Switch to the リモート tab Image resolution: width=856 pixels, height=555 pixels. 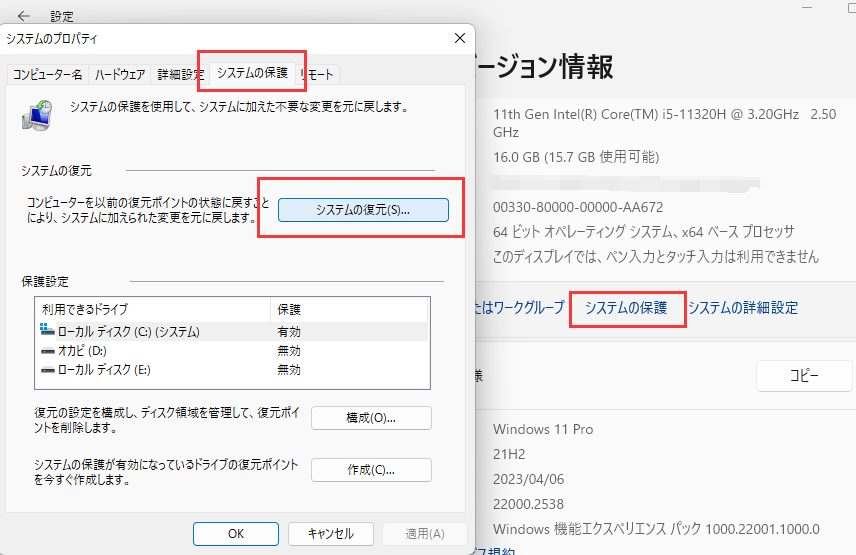click(317, 74)
